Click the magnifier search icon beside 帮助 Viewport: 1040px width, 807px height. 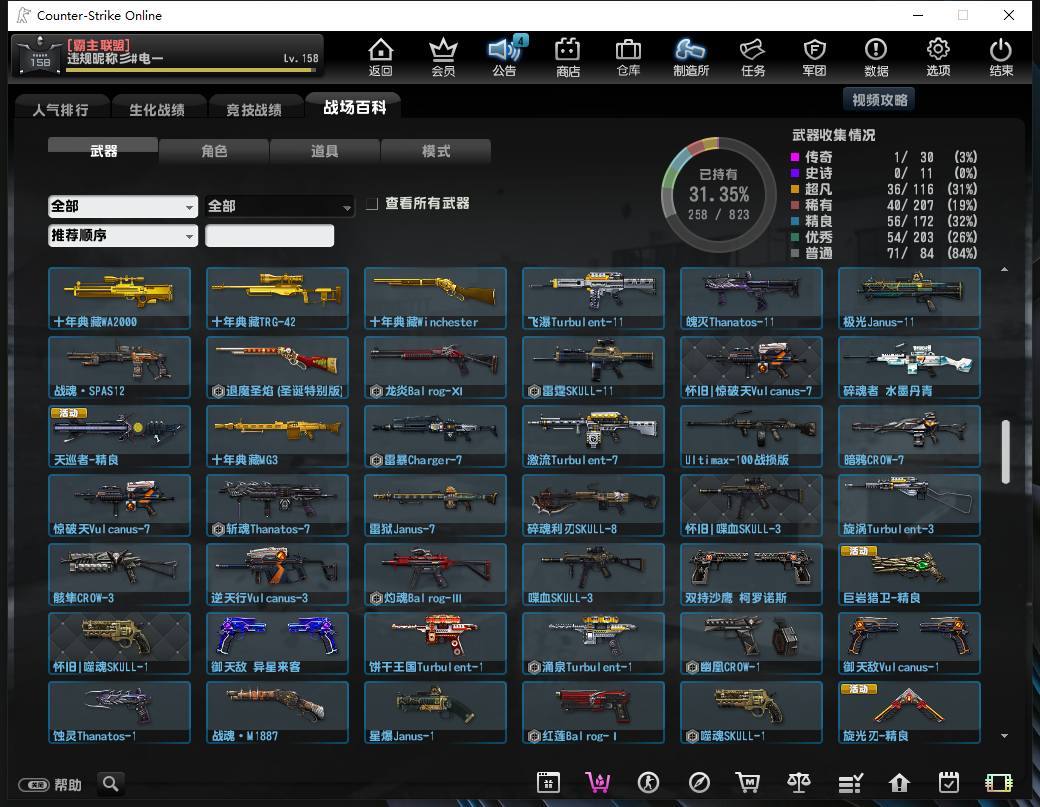click(111, 784)
